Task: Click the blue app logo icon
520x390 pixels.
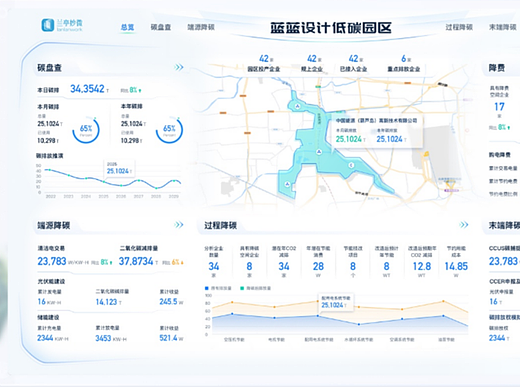Action: click(x=48, y=25)
